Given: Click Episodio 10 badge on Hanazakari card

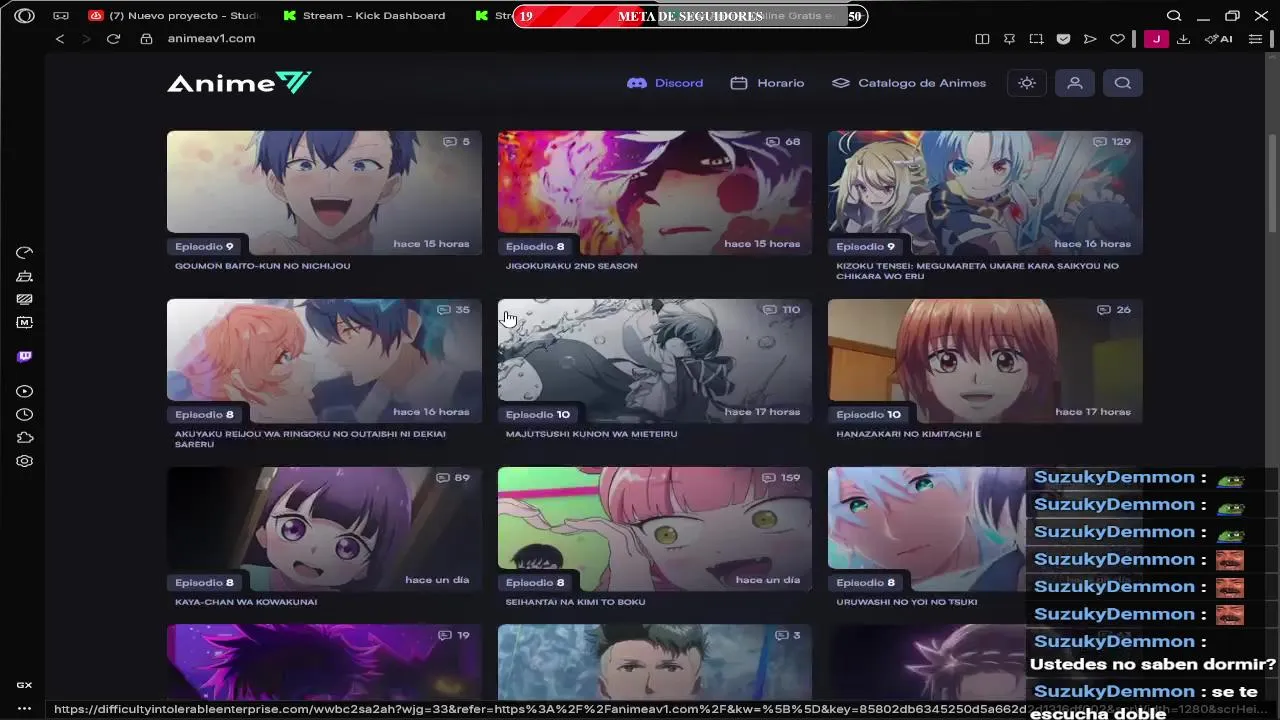Looking at the screenshot, I should click(x=868, y=414).
